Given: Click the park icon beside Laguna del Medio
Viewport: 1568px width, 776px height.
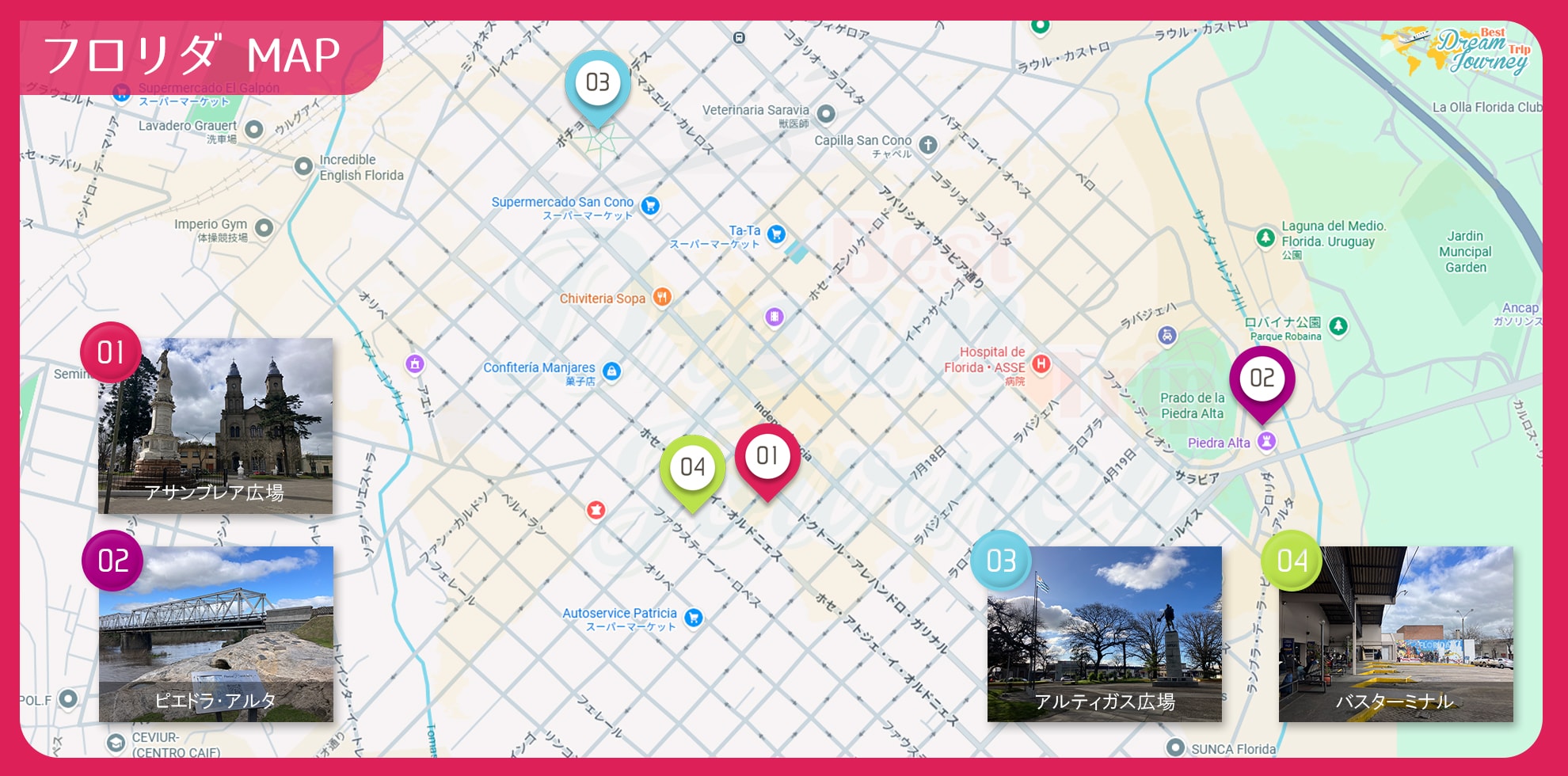Looking at the screenshot, I should coord(1265,237).
